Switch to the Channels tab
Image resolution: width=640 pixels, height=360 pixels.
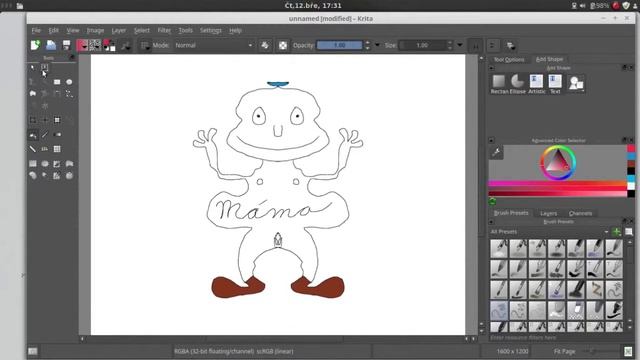tap(580, 213)
